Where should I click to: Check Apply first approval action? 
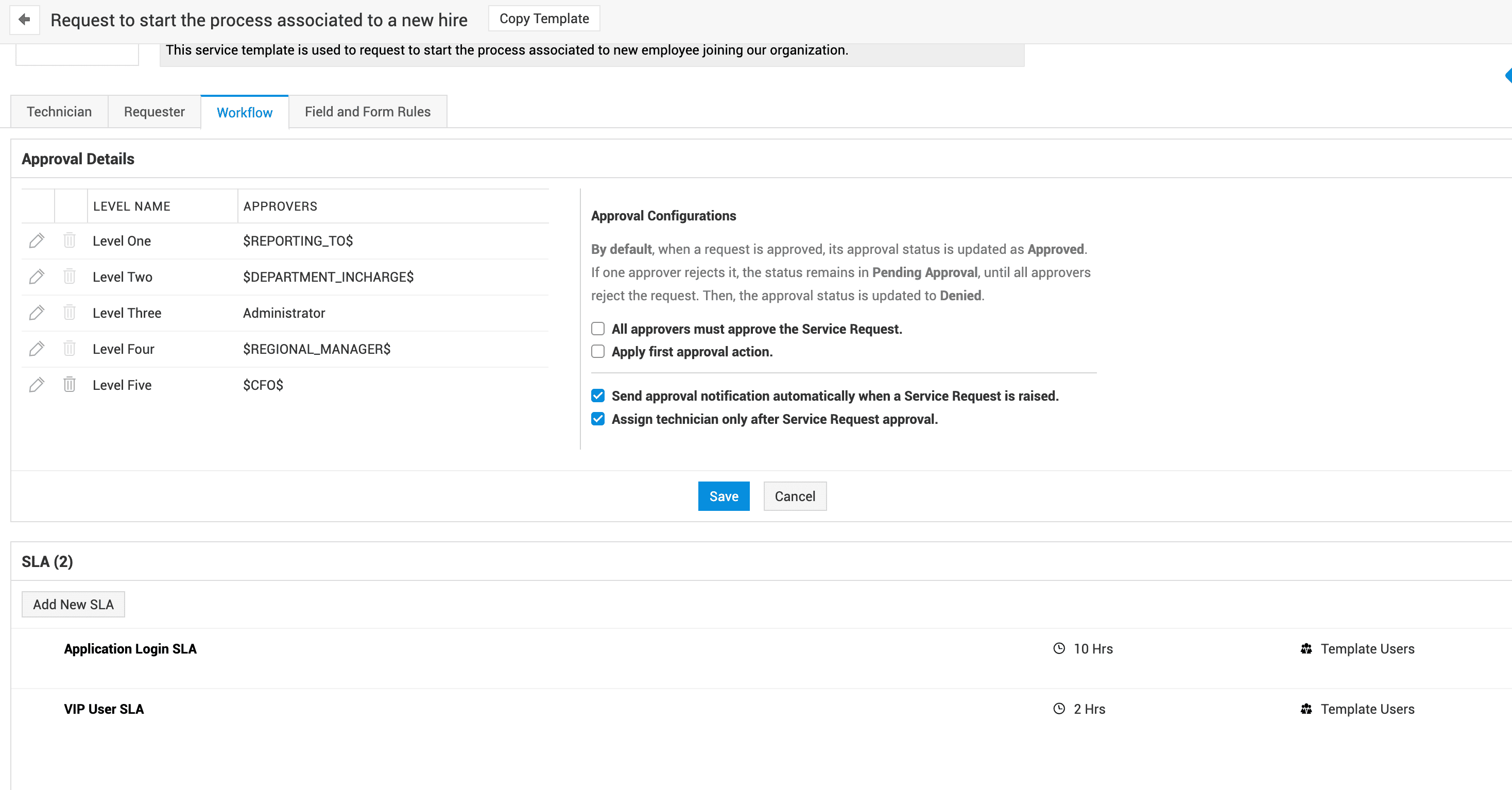pos(597,352)
